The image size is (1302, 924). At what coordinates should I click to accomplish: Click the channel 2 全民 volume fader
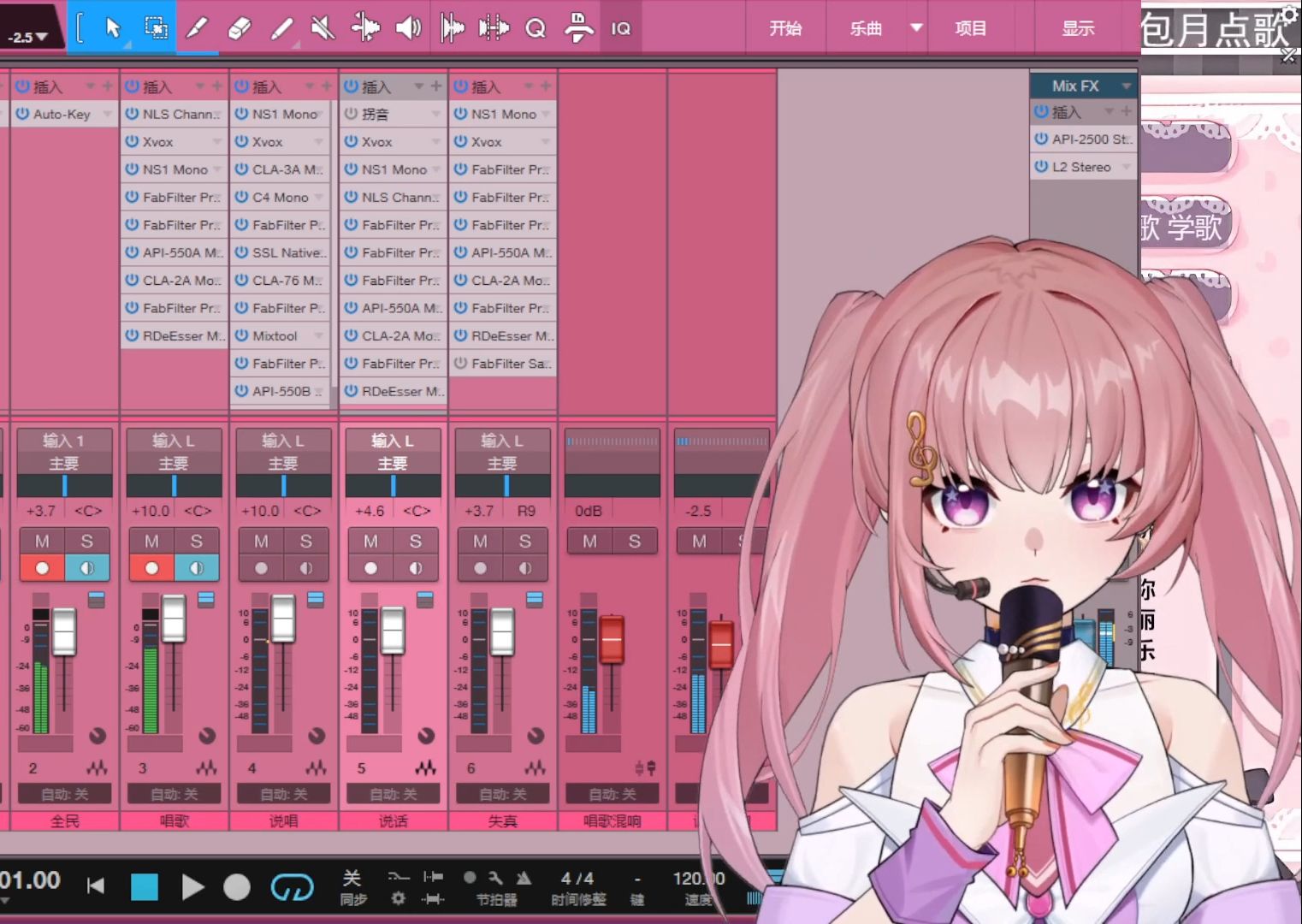pyautogui.click(x=64, y=632)
